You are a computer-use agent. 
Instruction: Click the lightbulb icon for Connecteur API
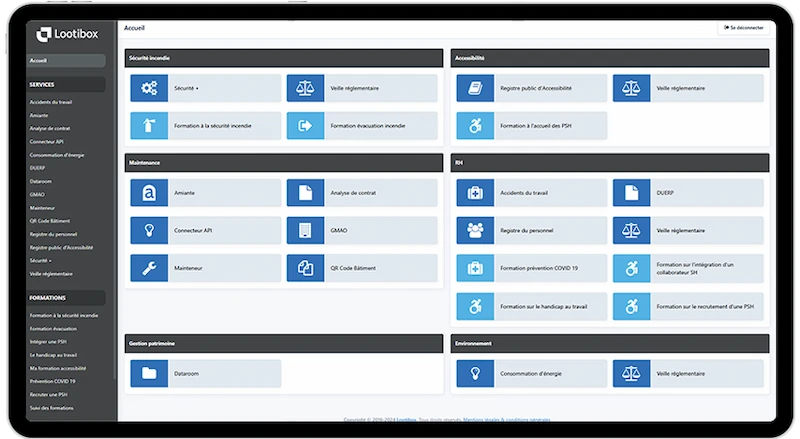tap(149, 230)
